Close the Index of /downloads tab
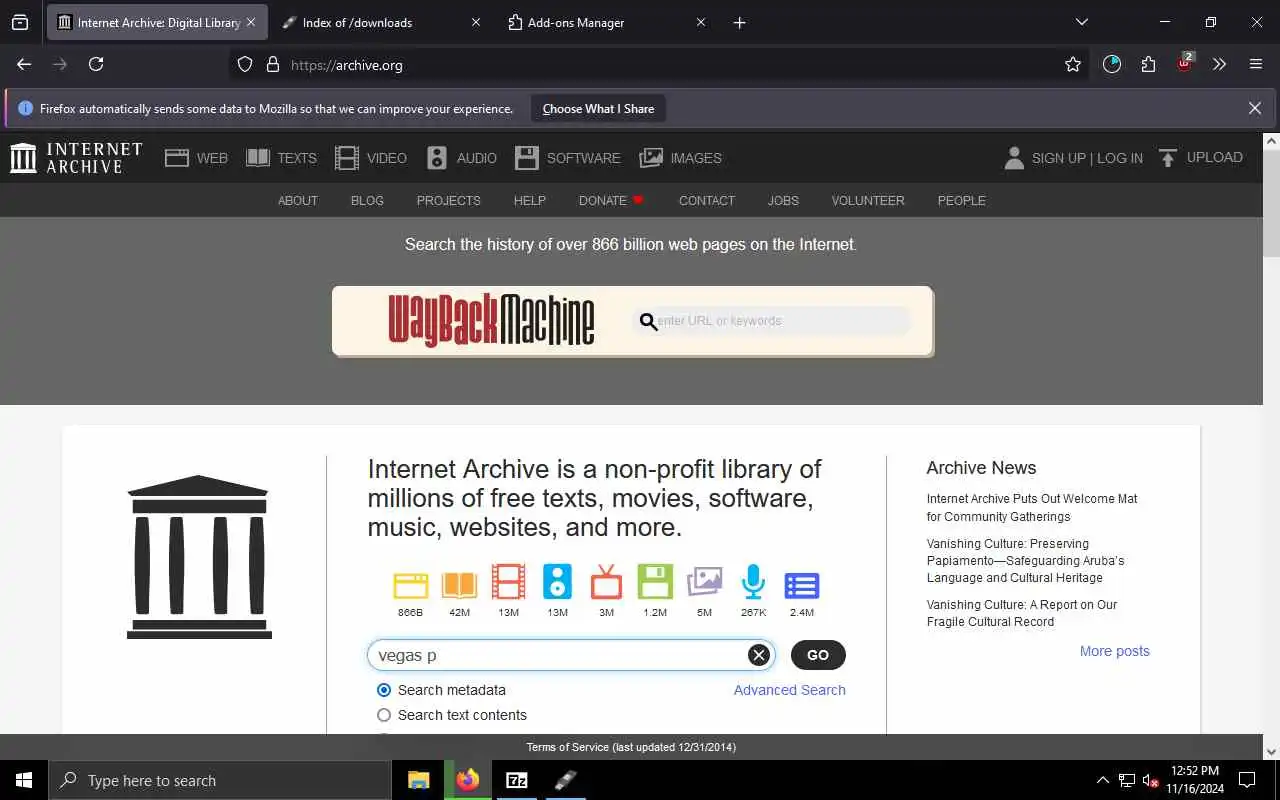The height and width of the screenshot is (800, 1280). [x=476, y=22]
